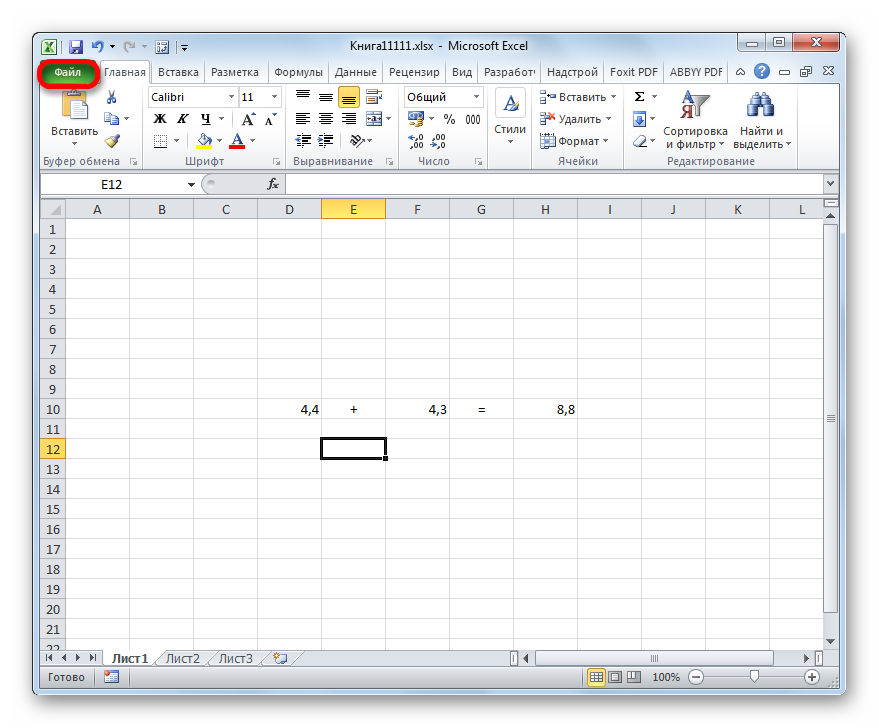Expand the Name Box dropdown arrow
Viewport: 879px width, 728px height.
pyautogui.click(x=191, y=184)
